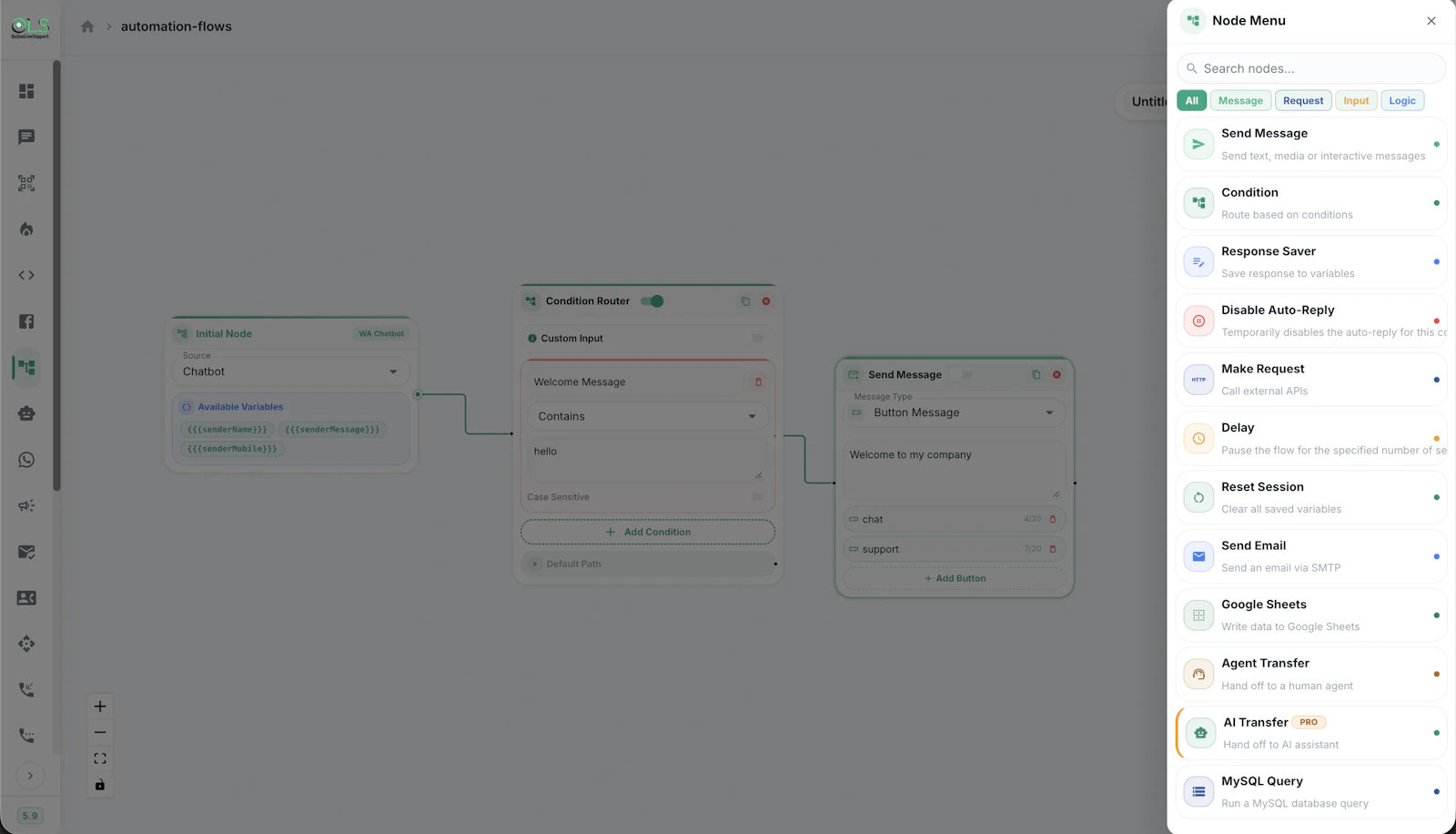Add the Disable Auto-Reply node
The height and width of the screenshot is (834, 1456).
point(1311,320)
